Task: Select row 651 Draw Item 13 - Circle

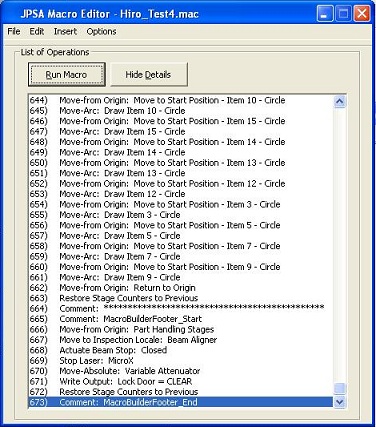Action: pos(181,173)
